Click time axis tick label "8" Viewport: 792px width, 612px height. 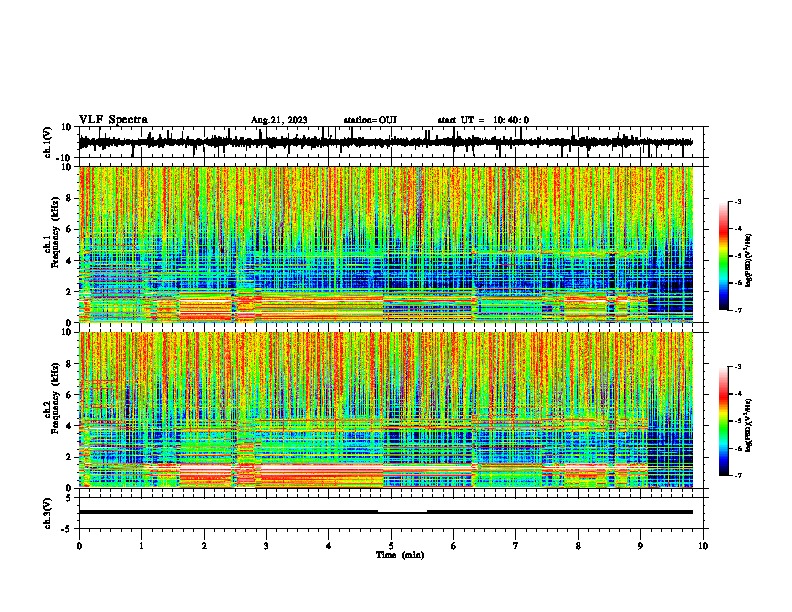click(x=578, y=546)
